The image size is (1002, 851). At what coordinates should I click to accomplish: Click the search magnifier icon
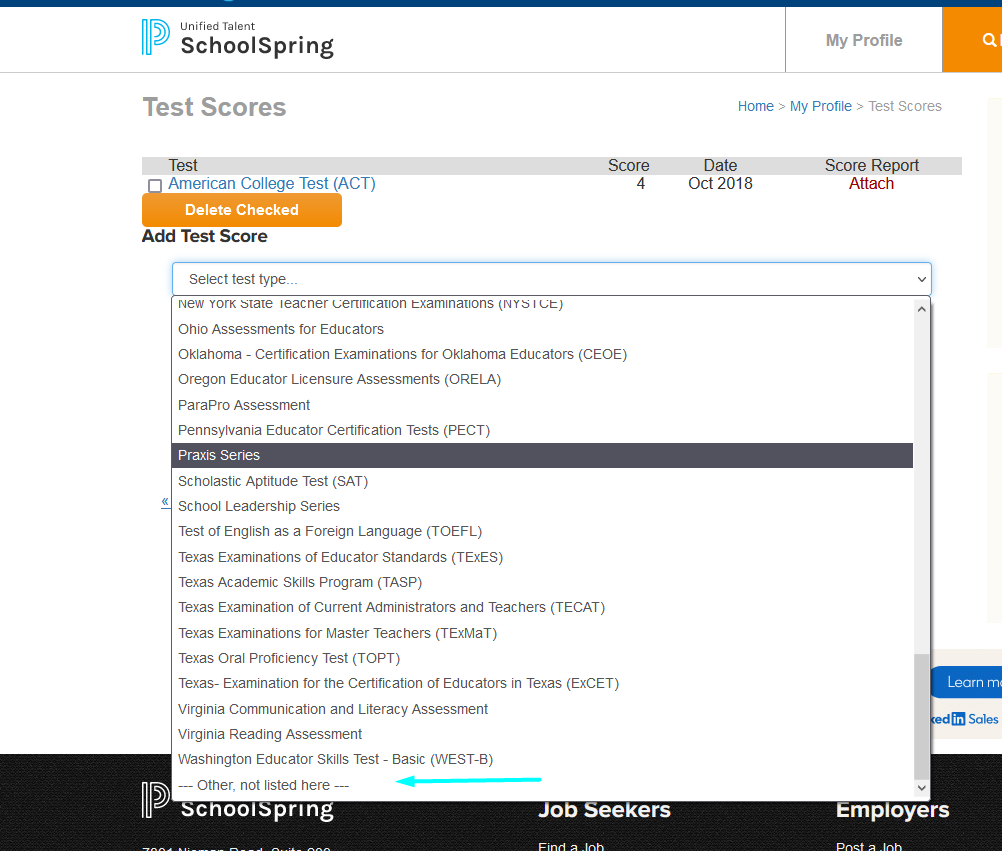coord(989,40)
